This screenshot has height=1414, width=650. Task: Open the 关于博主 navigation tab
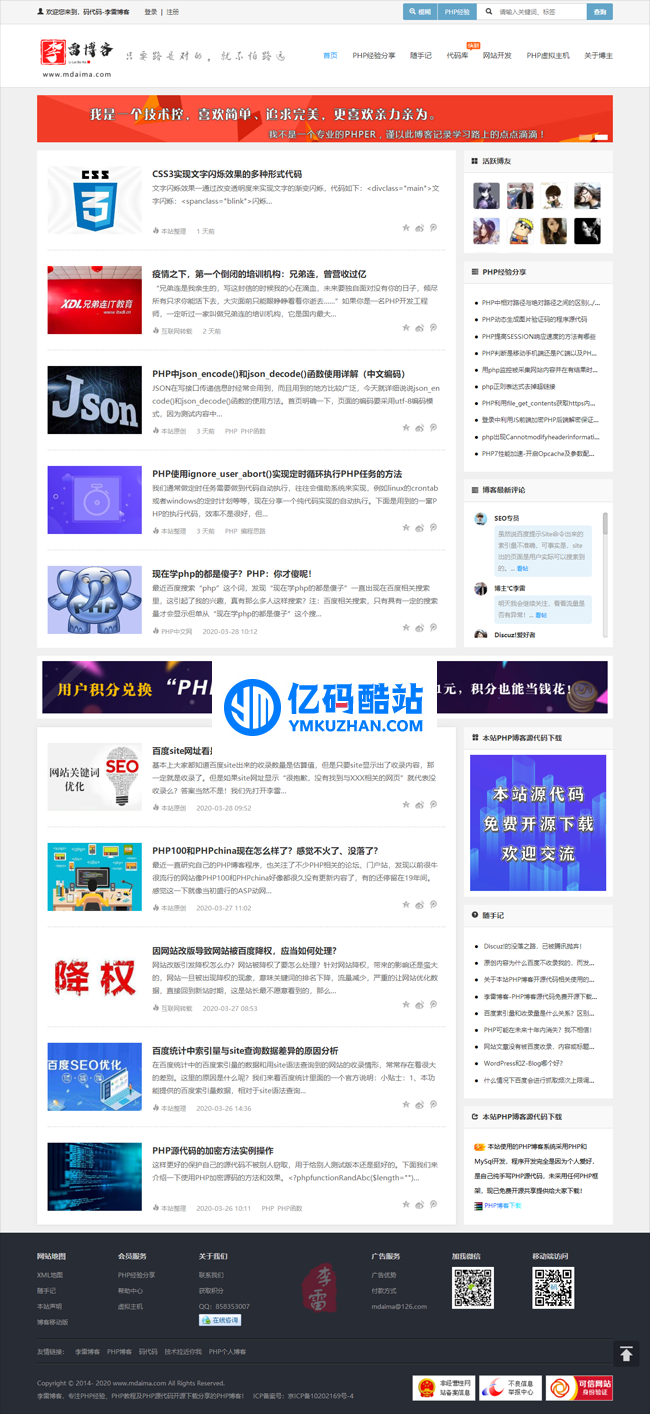[x=598, y=55]
